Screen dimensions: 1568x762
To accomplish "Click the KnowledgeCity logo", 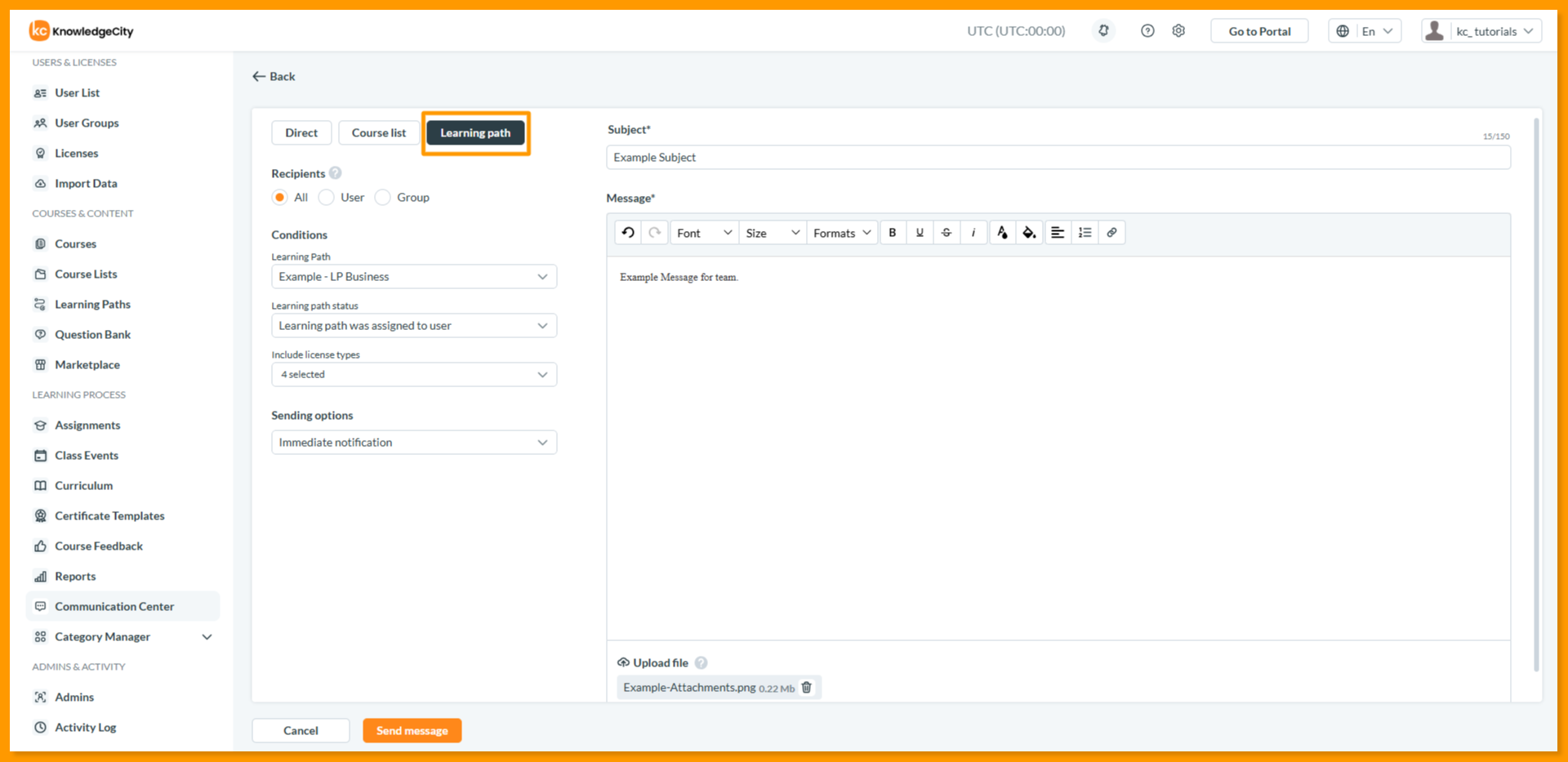I will click(82, 31).
